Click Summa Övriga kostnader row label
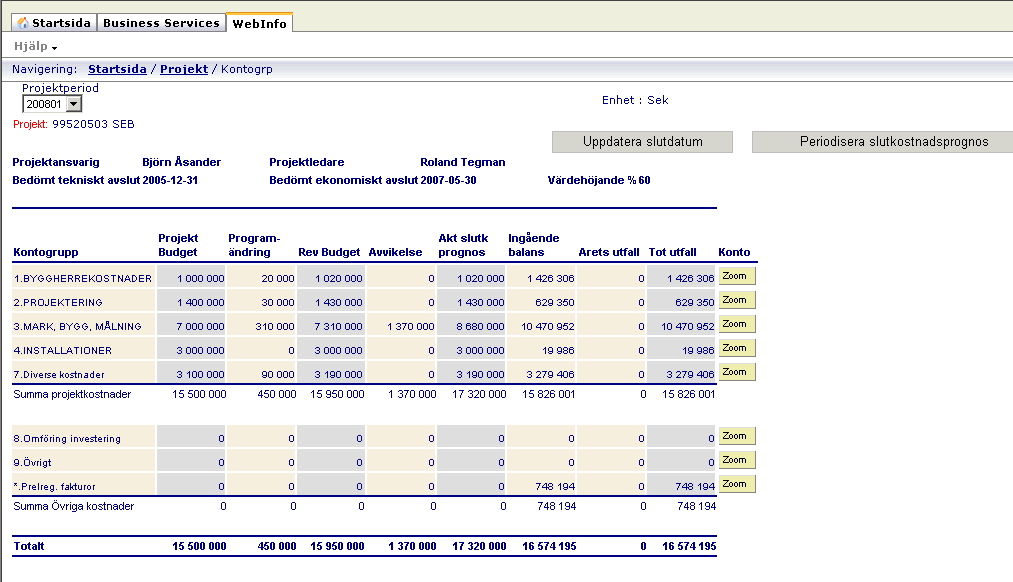The image size is (1013, 582). click(x=74, y=506)
